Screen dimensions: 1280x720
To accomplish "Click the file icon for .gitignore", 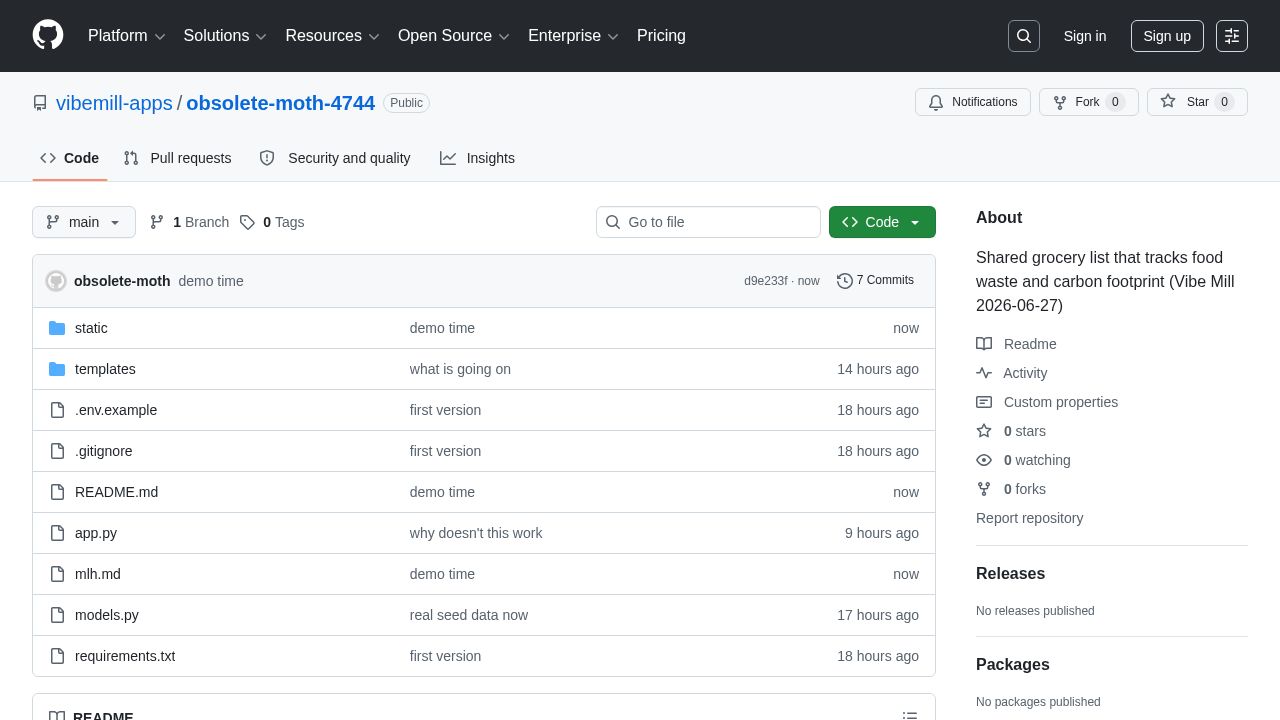I will point(57,451).
